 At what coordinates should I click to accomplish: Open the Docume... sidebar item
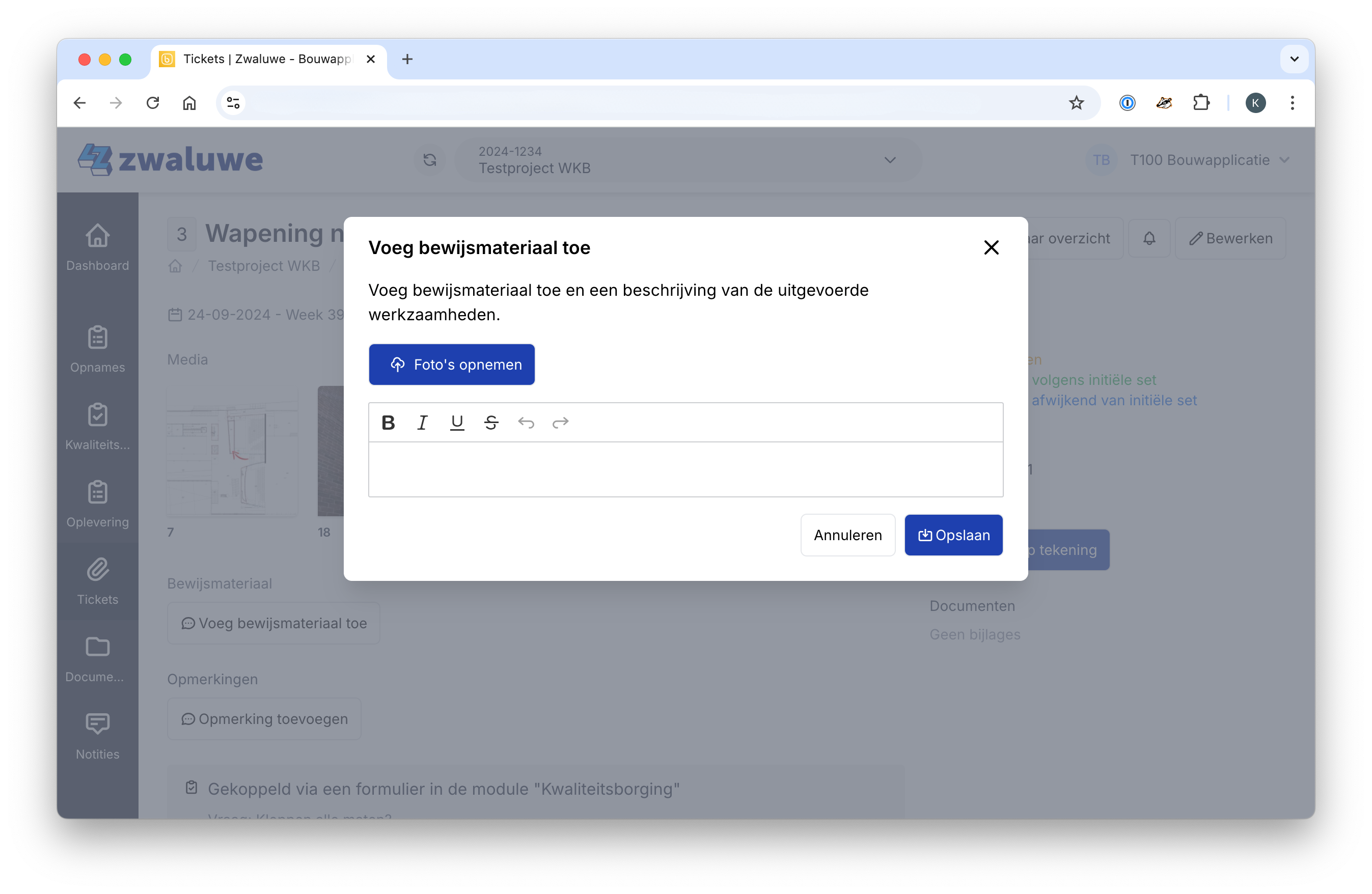tap(97, 659)
